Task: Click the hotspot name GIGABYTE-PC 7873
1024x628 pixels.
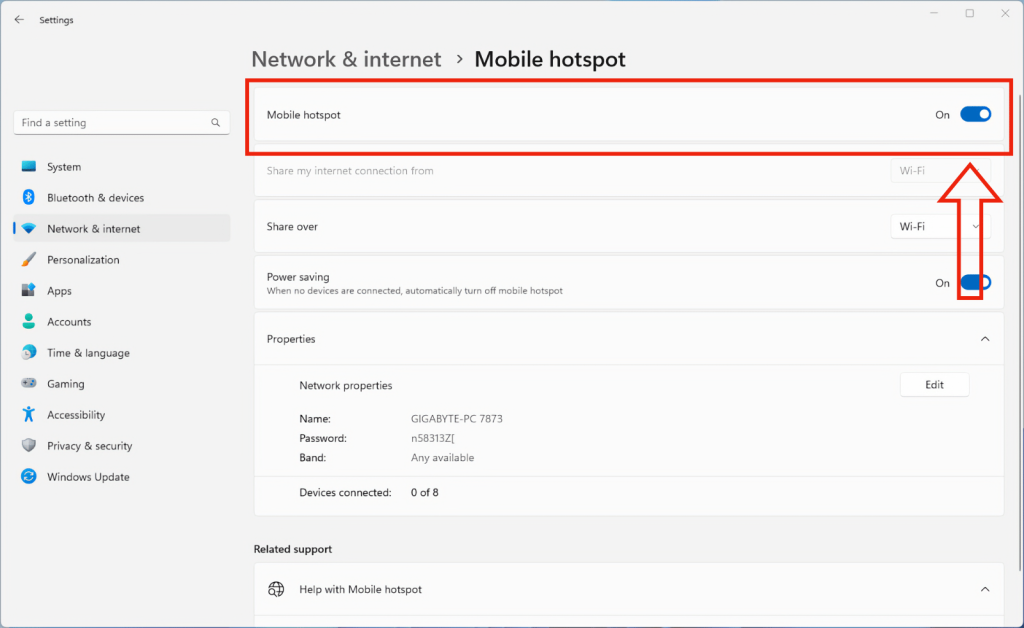Action: (x=456, y=418)
